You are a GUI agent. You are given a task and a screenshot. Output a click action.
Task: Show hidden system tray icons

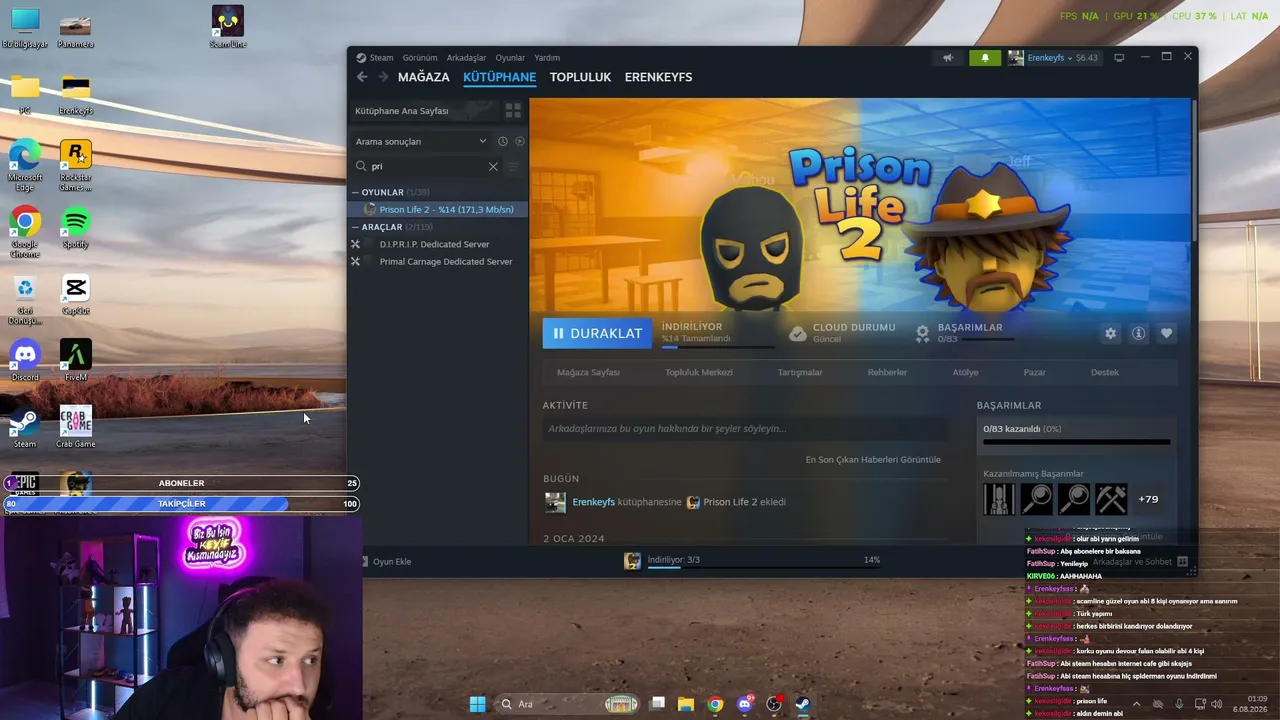tap(1136, 704)
